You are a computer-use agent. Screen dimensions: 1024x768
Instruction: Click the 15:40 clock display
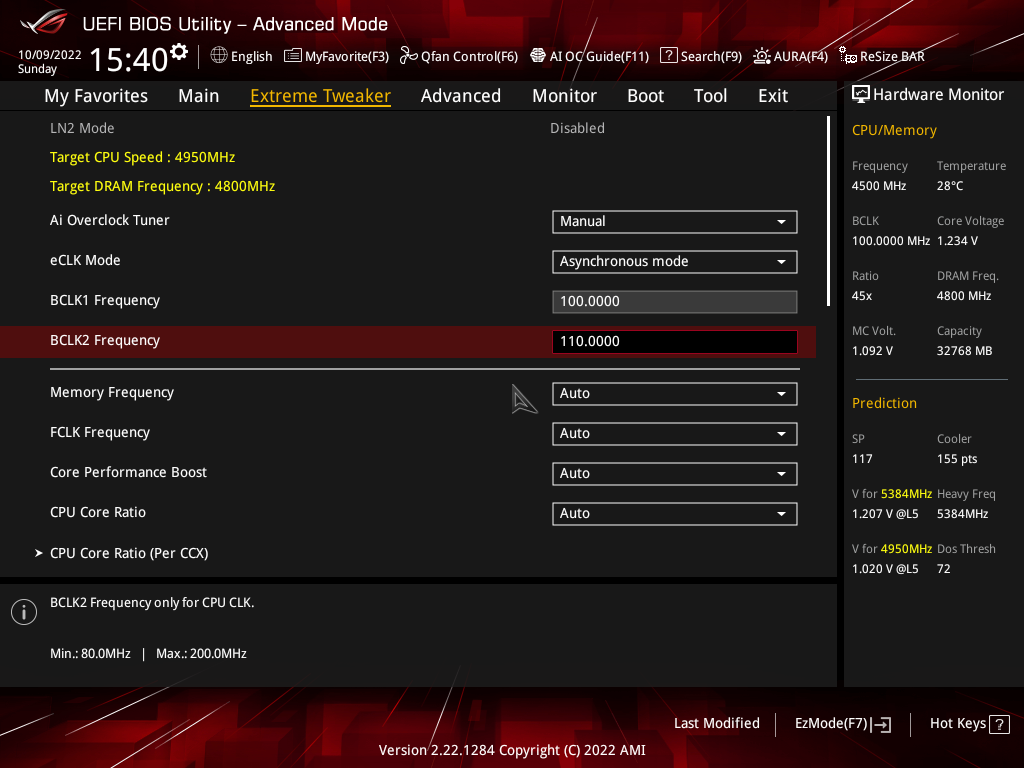click(129, 59)
